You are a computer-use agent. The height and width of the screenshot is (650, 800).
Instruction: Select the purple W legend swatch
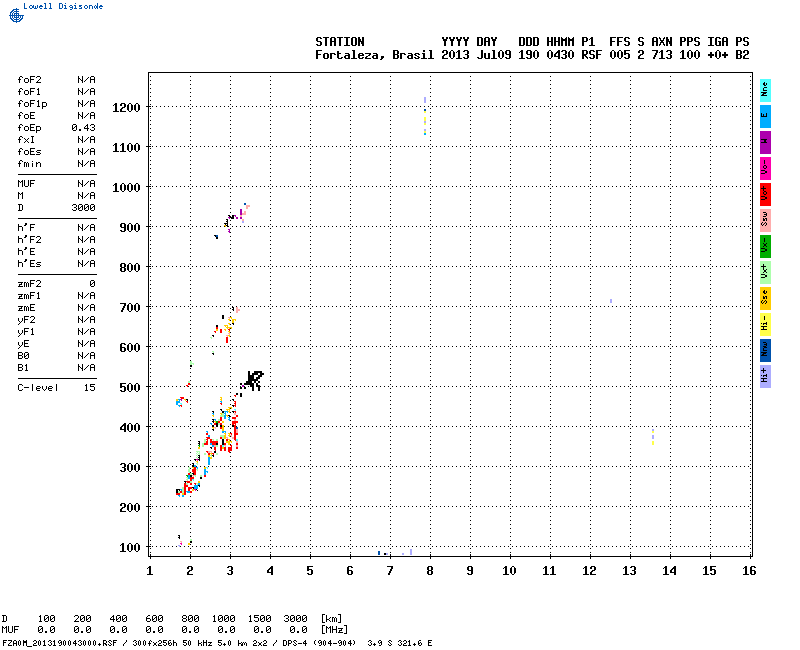click(765, 142)
